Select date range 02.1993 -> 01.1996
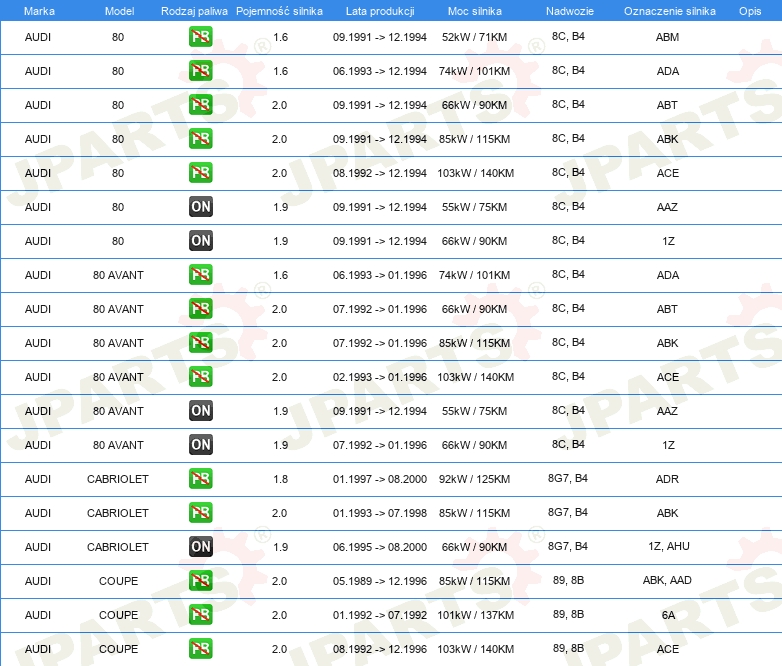 click(380, 377)
